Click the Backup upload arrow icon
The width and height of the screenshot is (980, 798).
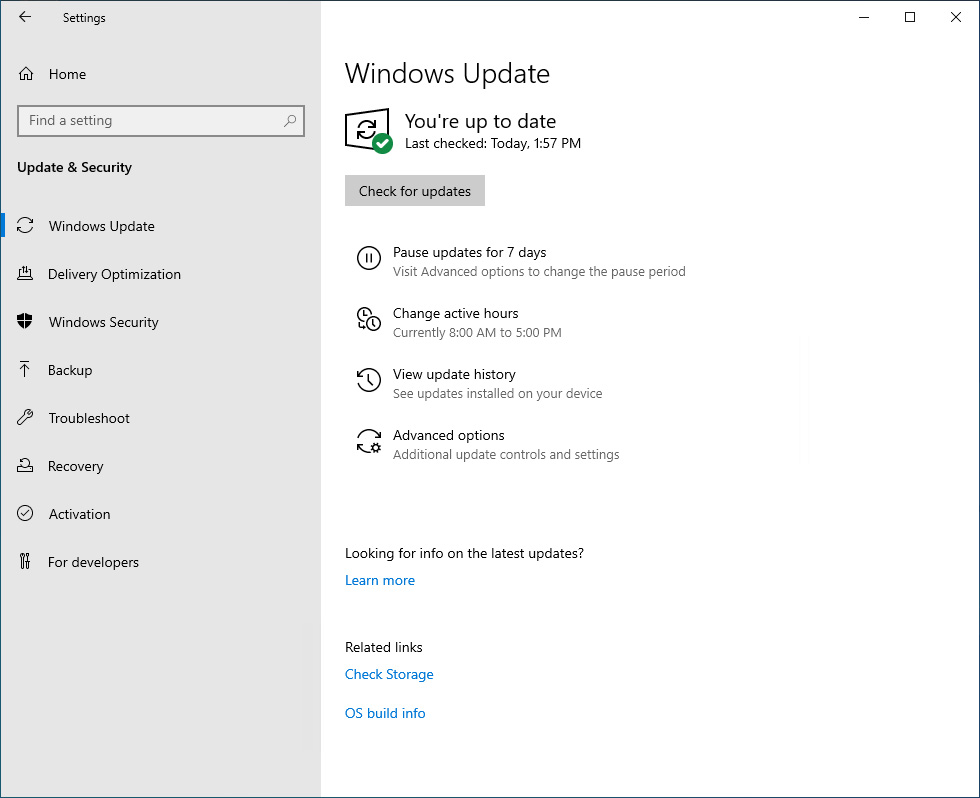(x=26, y=370)
